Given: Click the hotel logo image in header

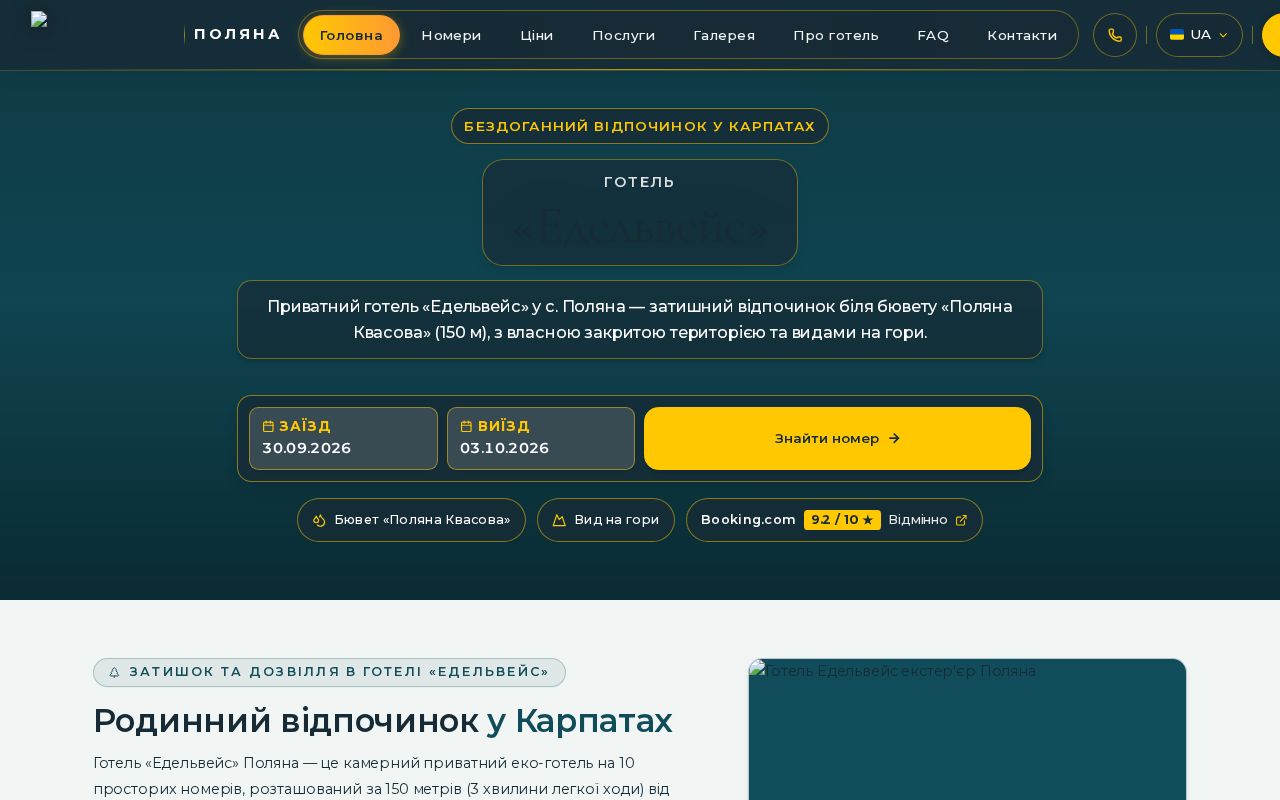Looking at the screenshot, I should click(x=40, y=19).
